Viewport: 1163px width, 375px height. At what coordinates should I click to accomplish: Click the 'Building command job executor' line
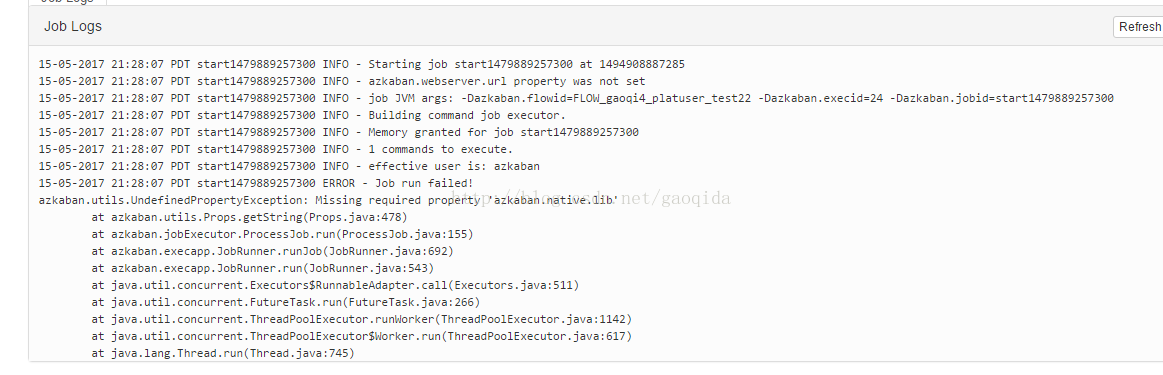tap(303, 116)
